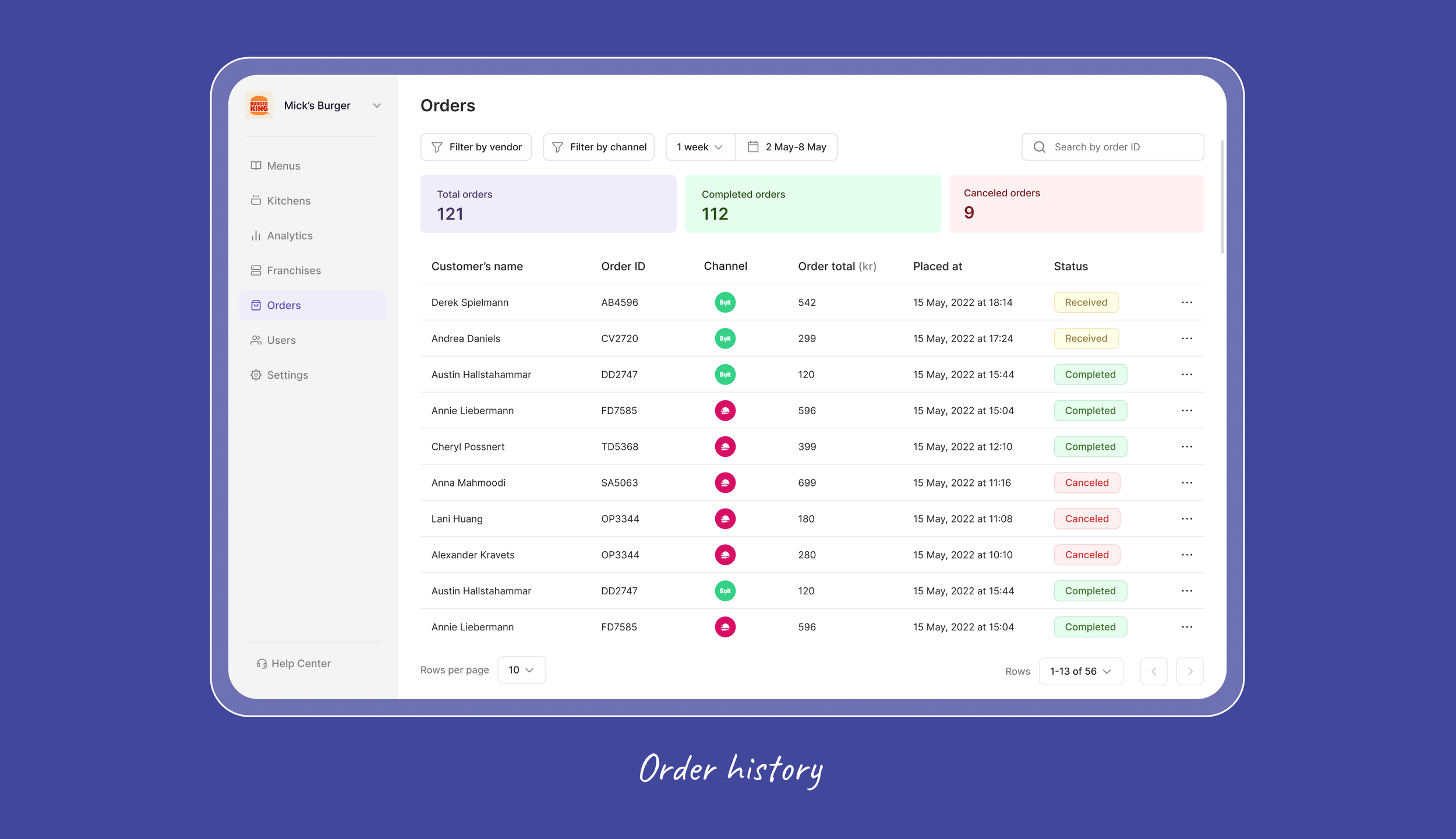Click the calendar icon in date range

(753, 147)
